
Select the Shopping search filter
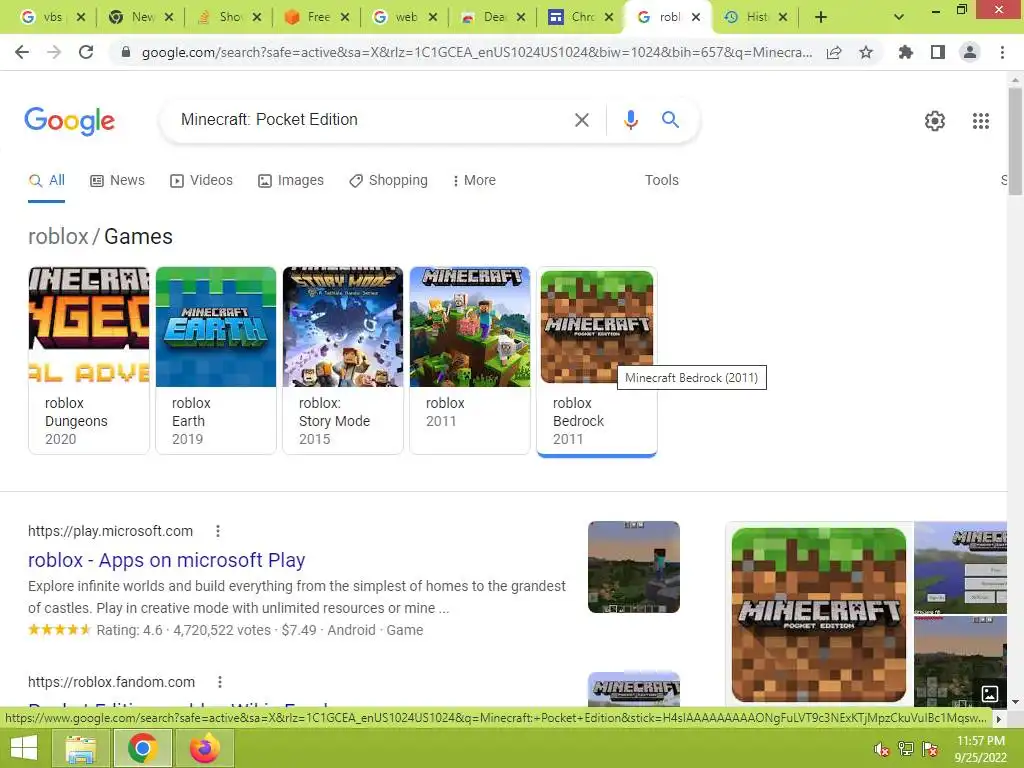click(389, 181)
